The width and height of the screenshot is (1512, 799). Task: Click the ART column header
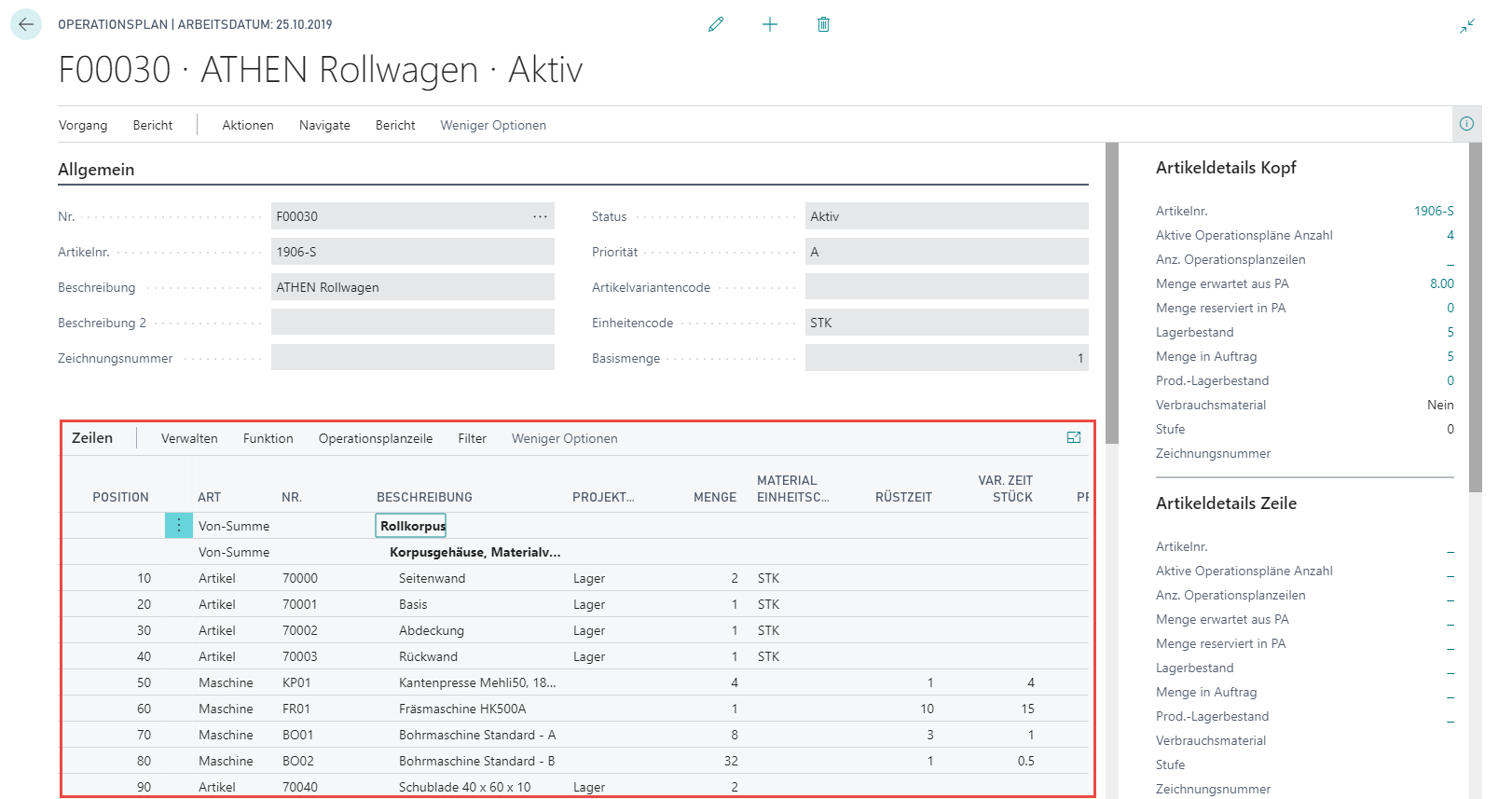pos(209,497)
